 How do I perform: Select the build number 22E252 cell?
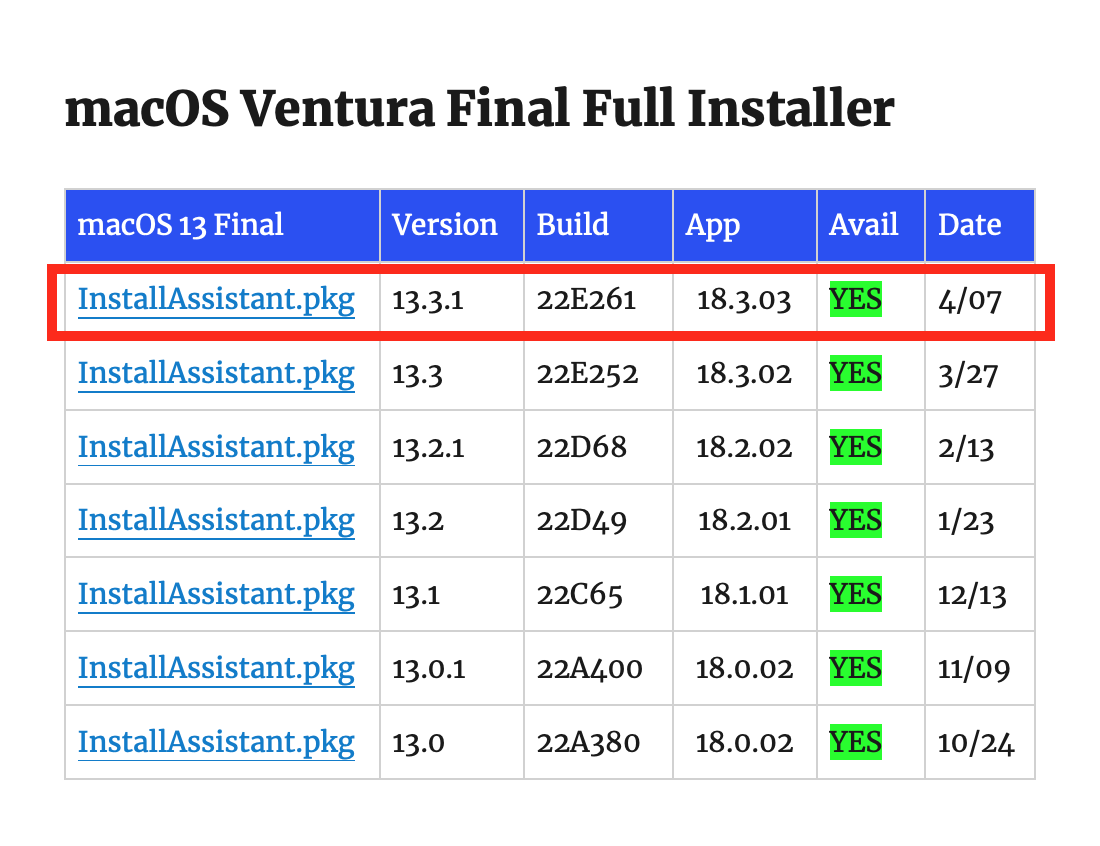pyautogui.click(x=588, y=374)
